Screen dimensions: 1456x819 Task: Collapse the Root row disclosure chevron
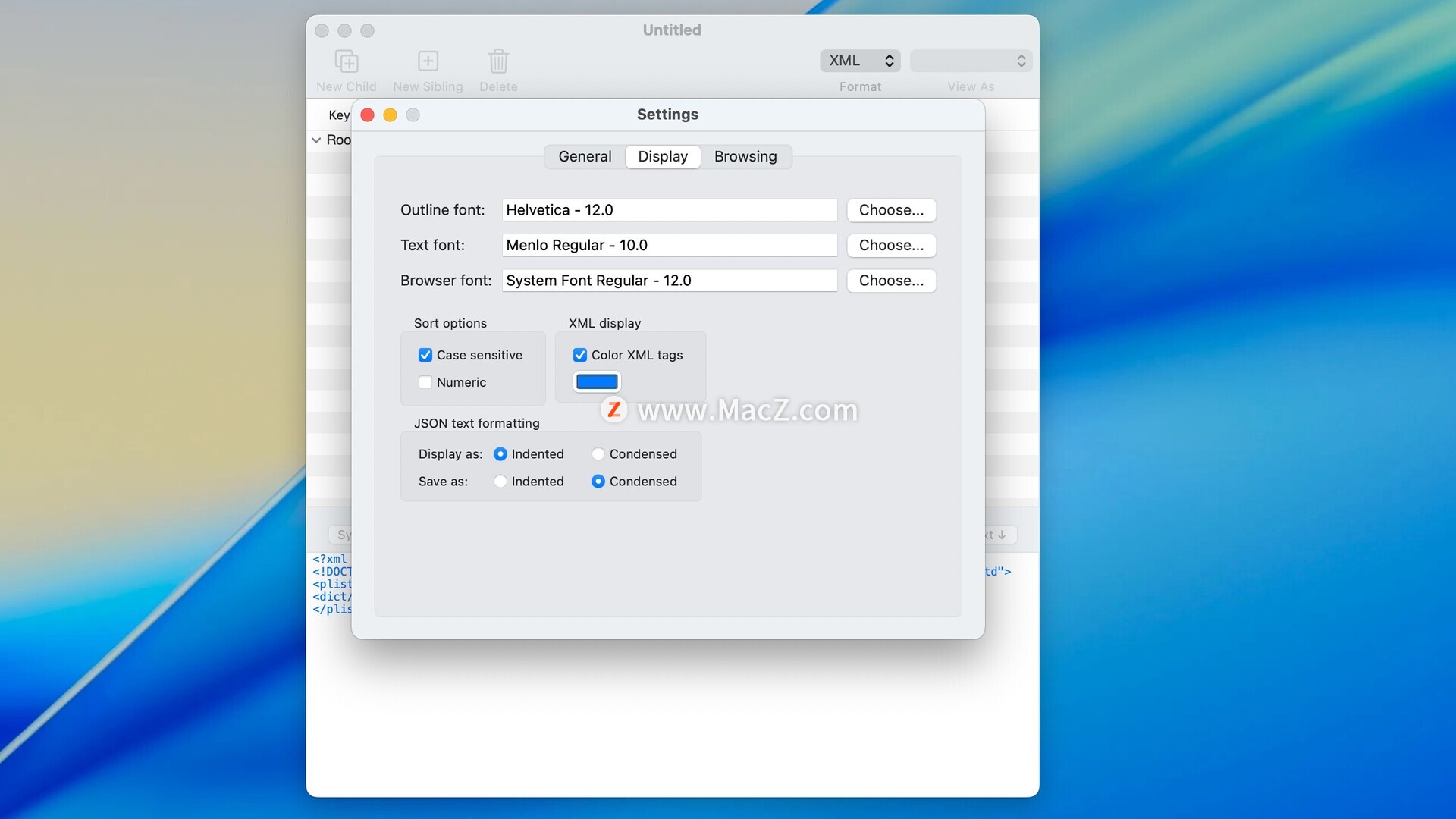click(316, 140)
